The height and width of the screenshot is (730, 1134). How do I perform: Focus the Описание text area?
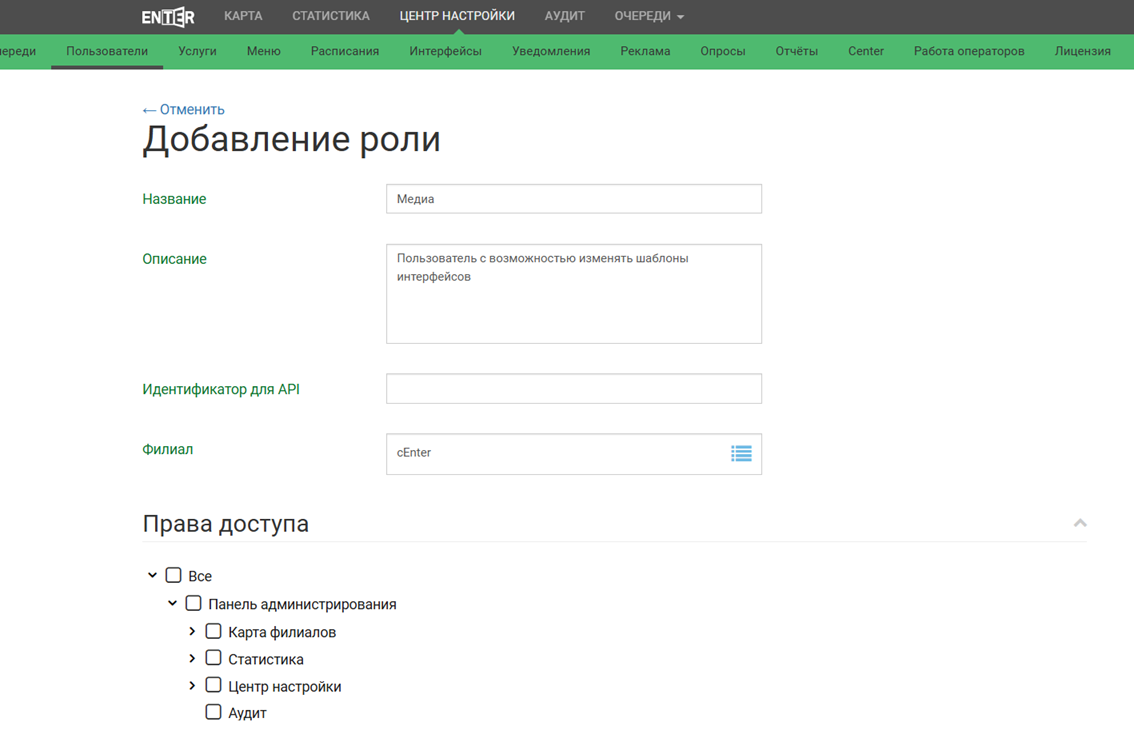pyautogui.click(x=573, y=294)
